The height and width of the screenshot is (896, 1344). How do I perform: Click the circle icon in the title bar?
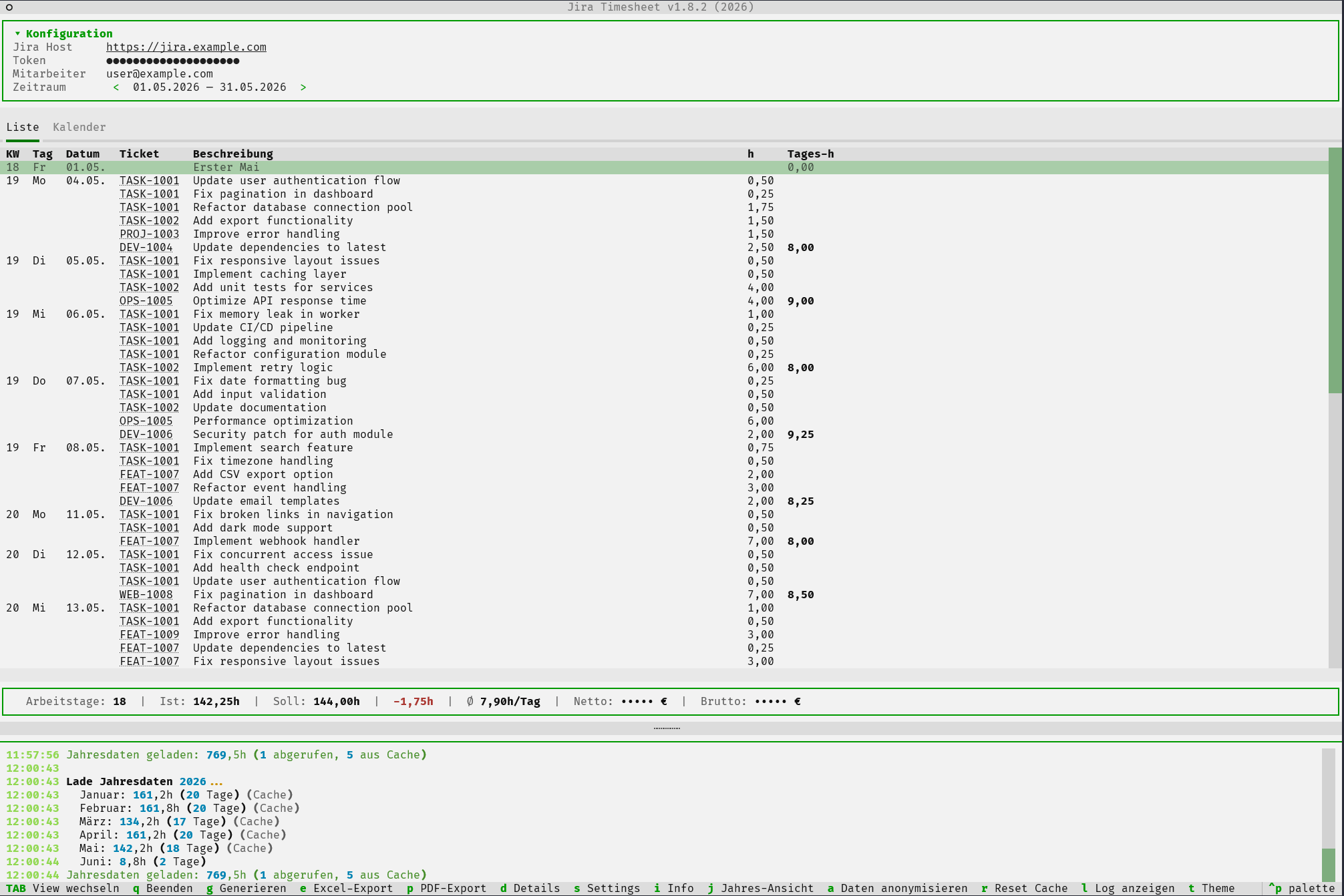[9, 7]
